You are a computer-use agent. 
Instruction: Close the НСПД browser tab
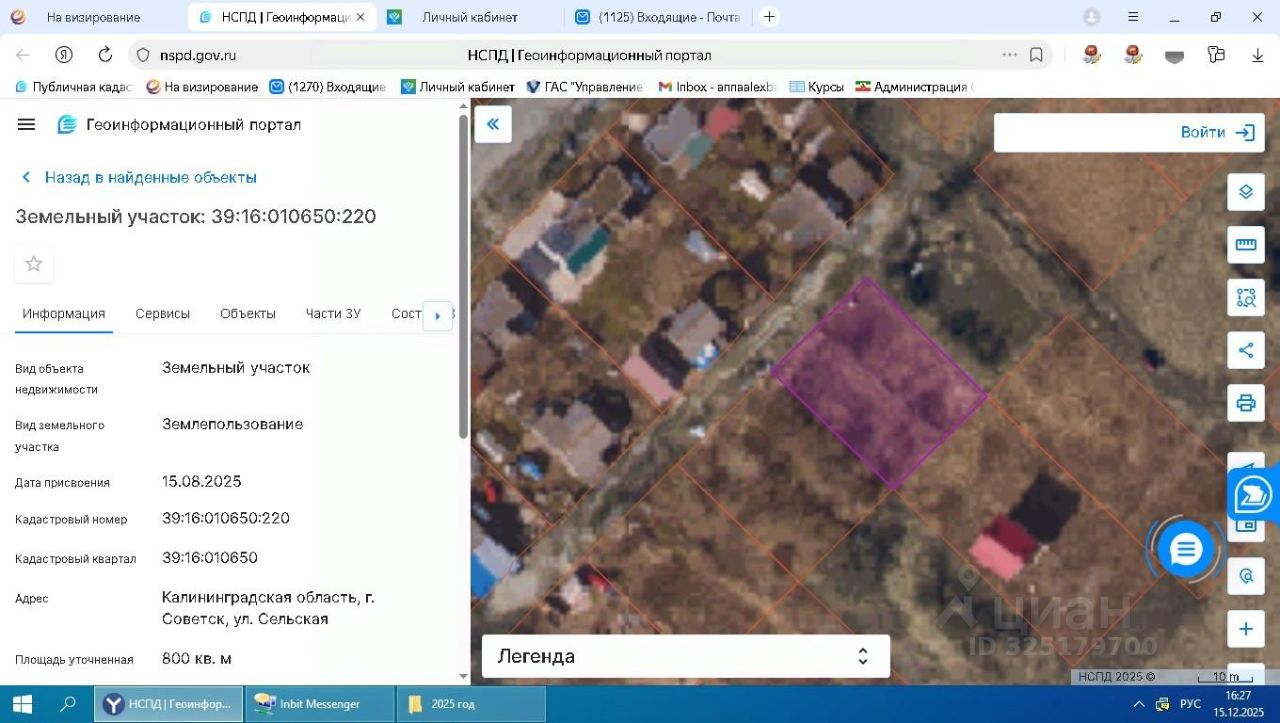pyautogui.click(x=360, y=17)
